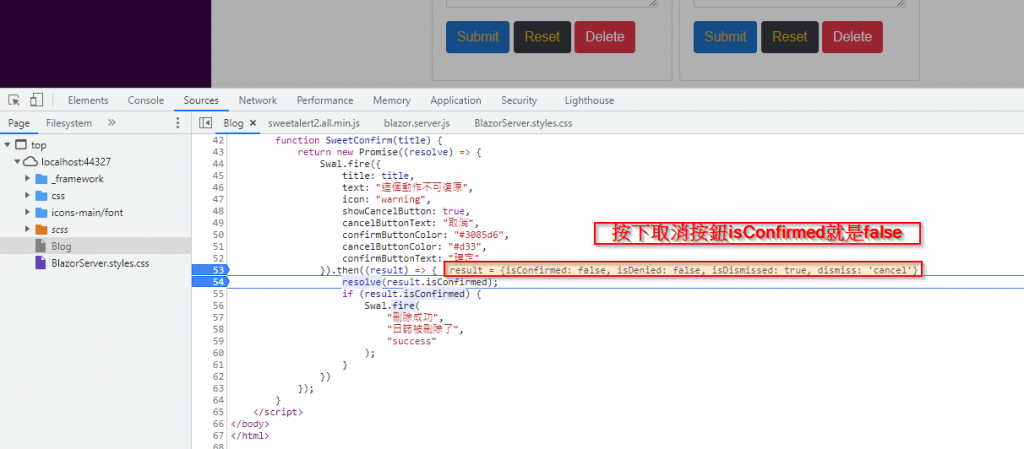Set a breakpoint on line 55
Image resolution: width=1024 pixels, height=449 pixels.
point(217,294)
